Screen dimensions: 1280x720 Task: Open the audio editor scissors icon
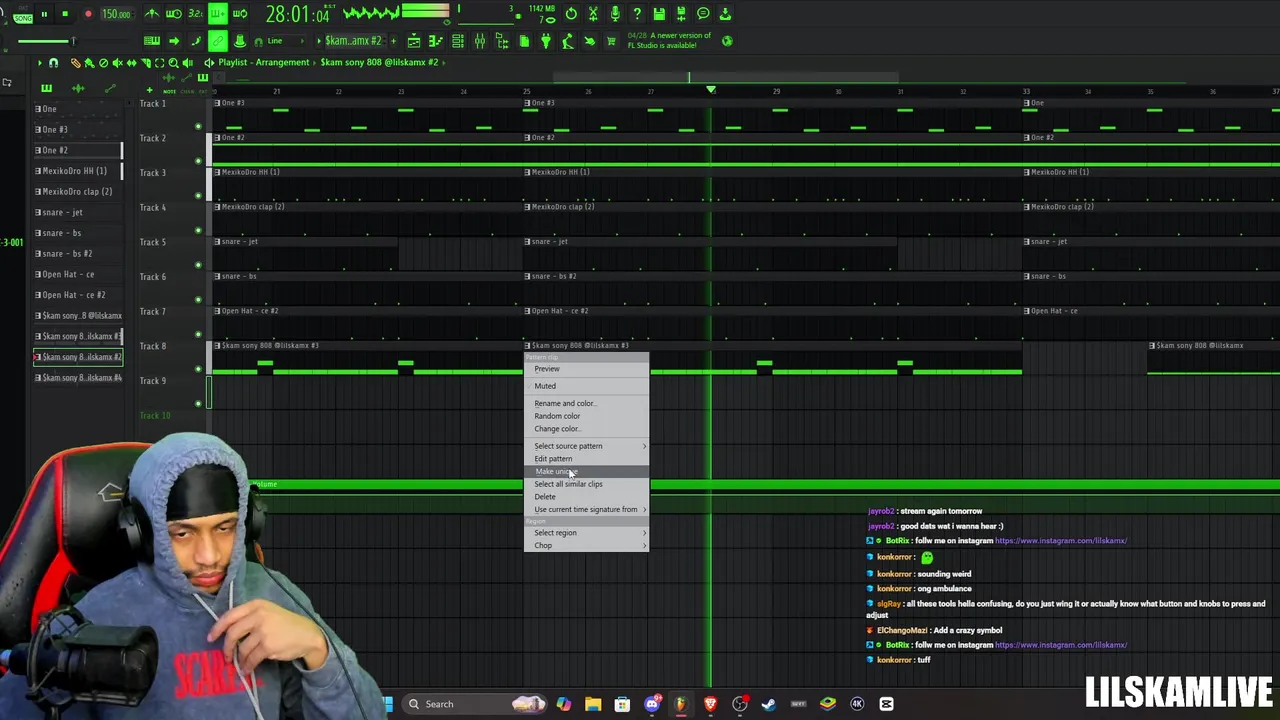pyautogui.click(x=593, y=14)
